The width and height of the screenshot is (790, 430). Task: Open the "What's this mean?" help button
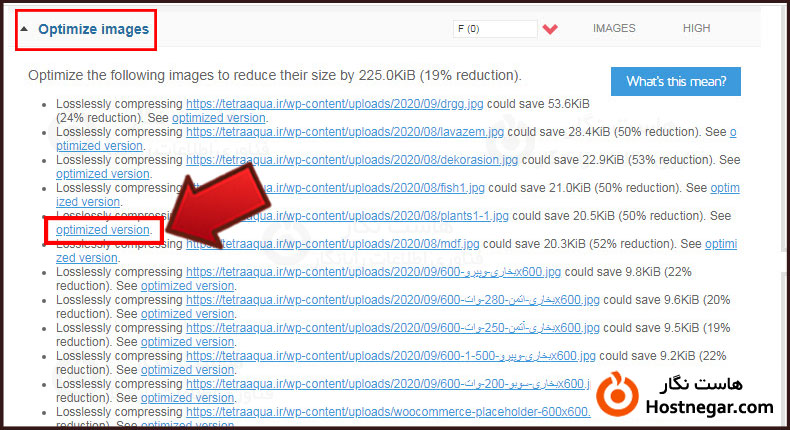coord(675,81)
